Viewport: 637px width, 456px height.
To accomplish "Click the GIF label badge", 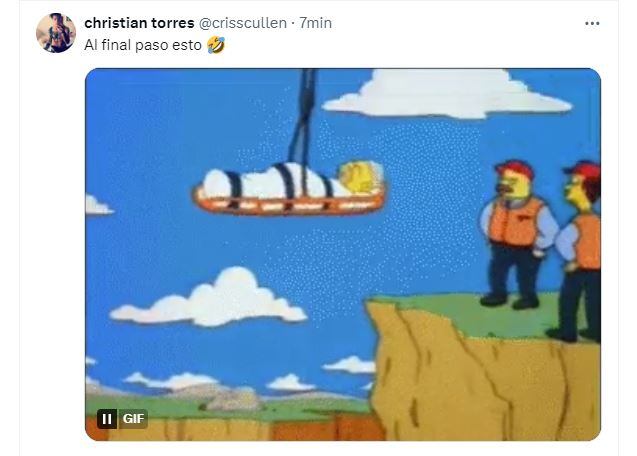I will pyautogui.click(x=134, y=419).
